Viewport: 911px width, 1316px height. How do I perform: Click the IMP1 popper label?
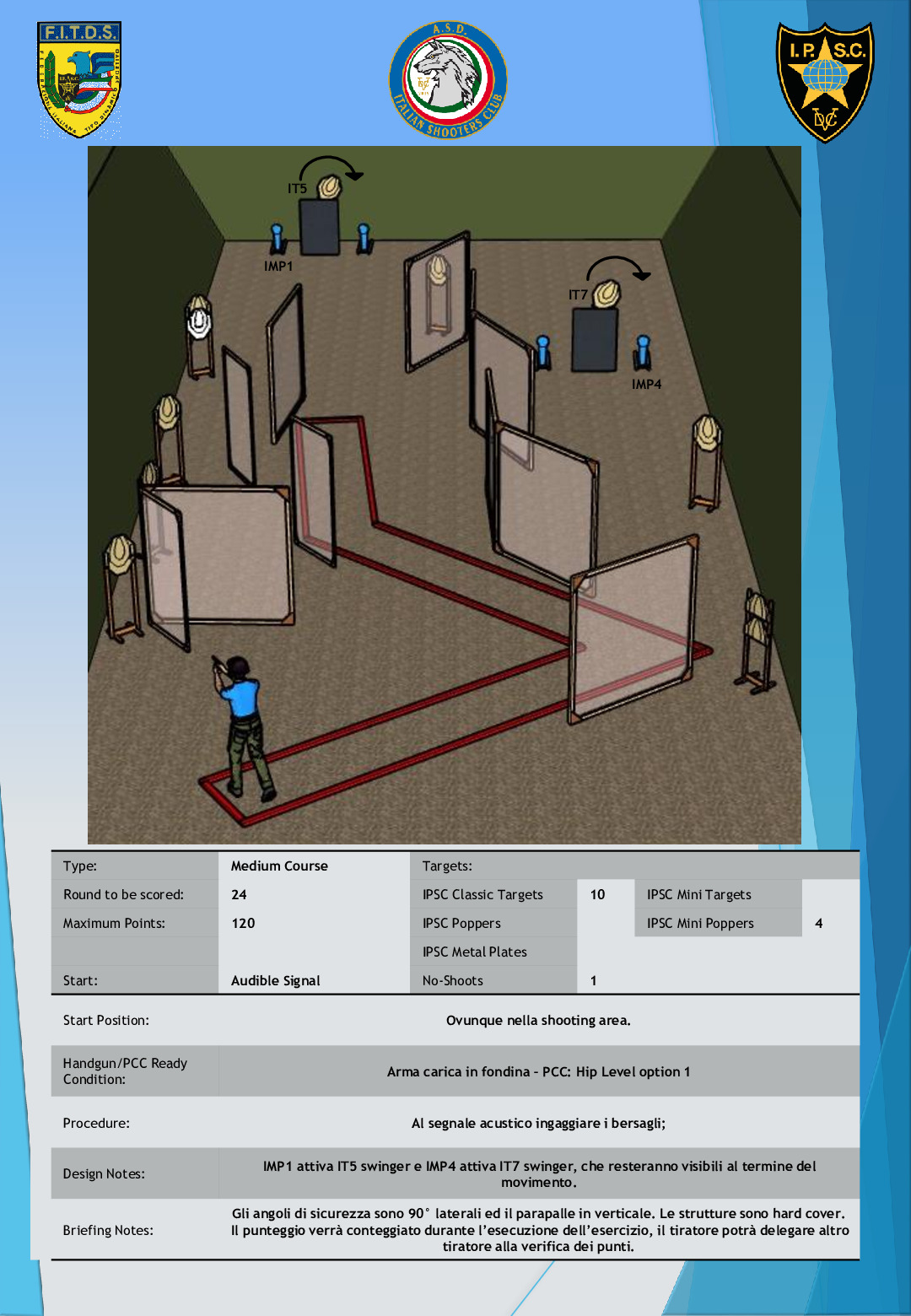278,267
